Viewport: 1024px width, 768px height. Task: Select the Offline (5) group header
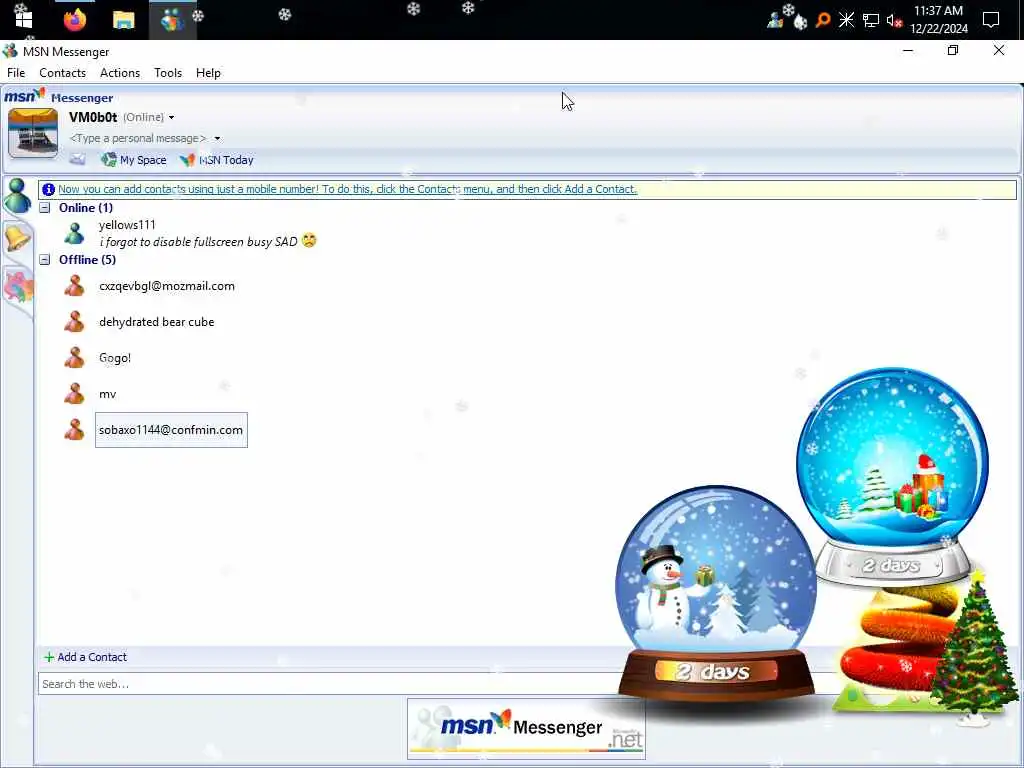[88, 260]
